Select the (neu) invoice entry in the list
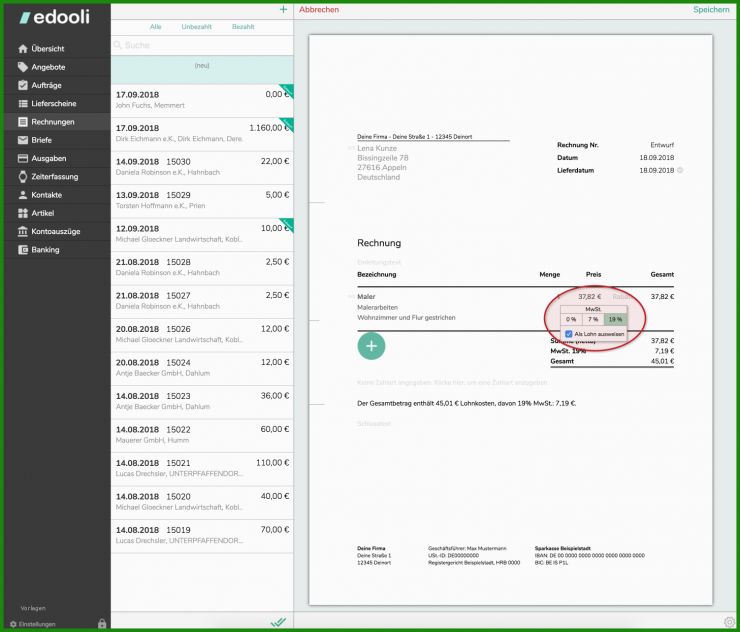 click(x=202, y=70)
